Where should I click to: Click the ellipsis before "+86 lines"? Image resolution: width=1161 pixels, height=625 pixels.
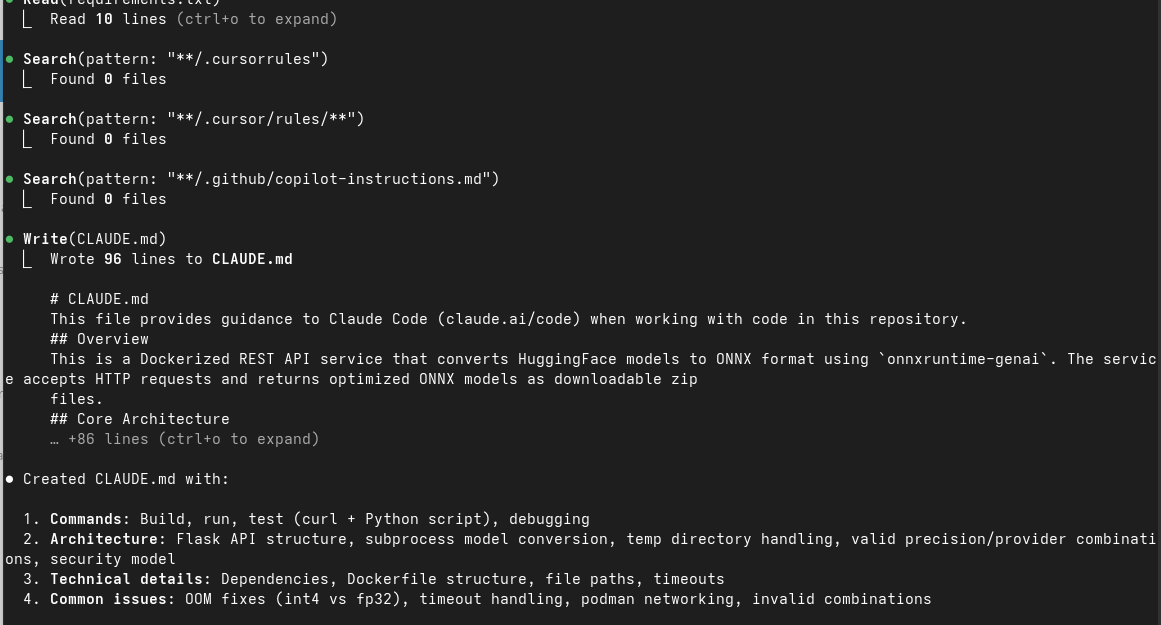click(55, 439)
